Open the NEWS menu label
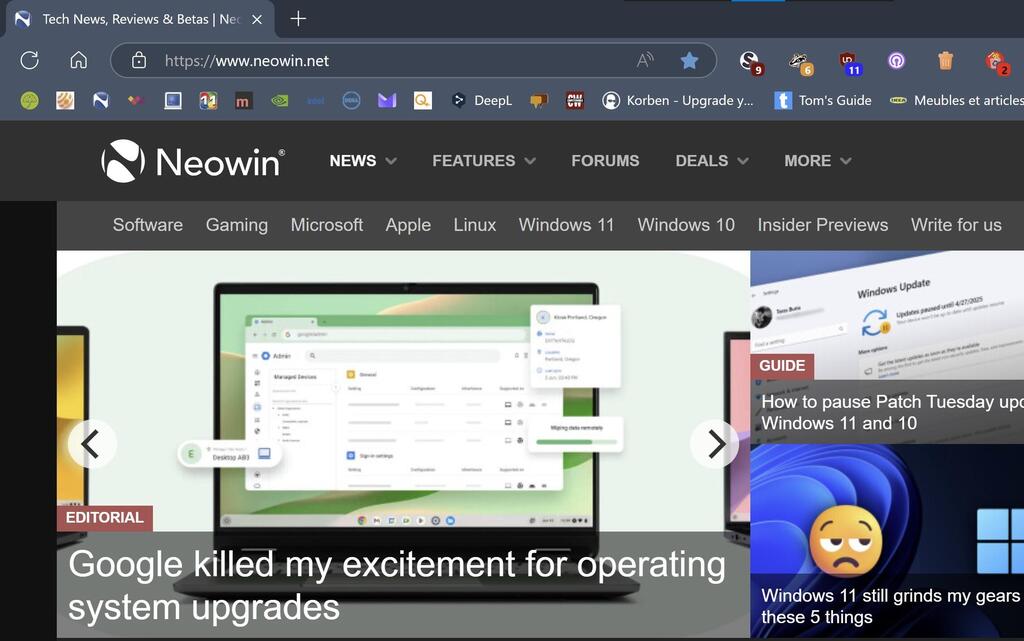This screenshot has height=641, width=1024. click(x=353, y=161)
